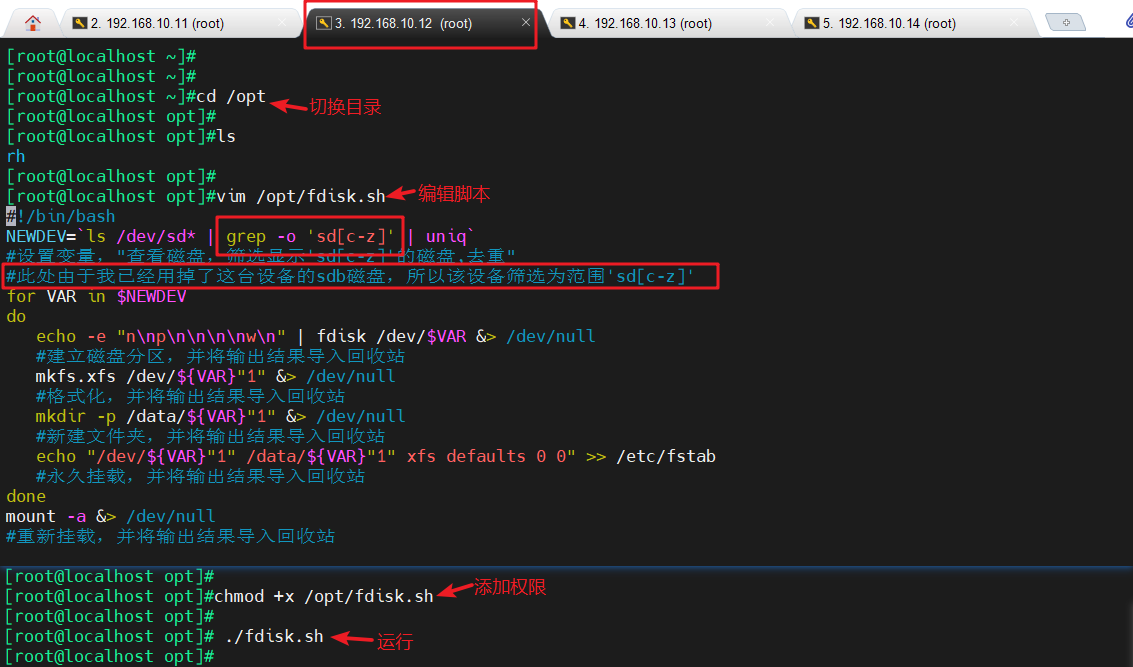This screenshot has height=667, width=1133.
Task: Click the comment line starting '#此处由于'
Action: 350,276
